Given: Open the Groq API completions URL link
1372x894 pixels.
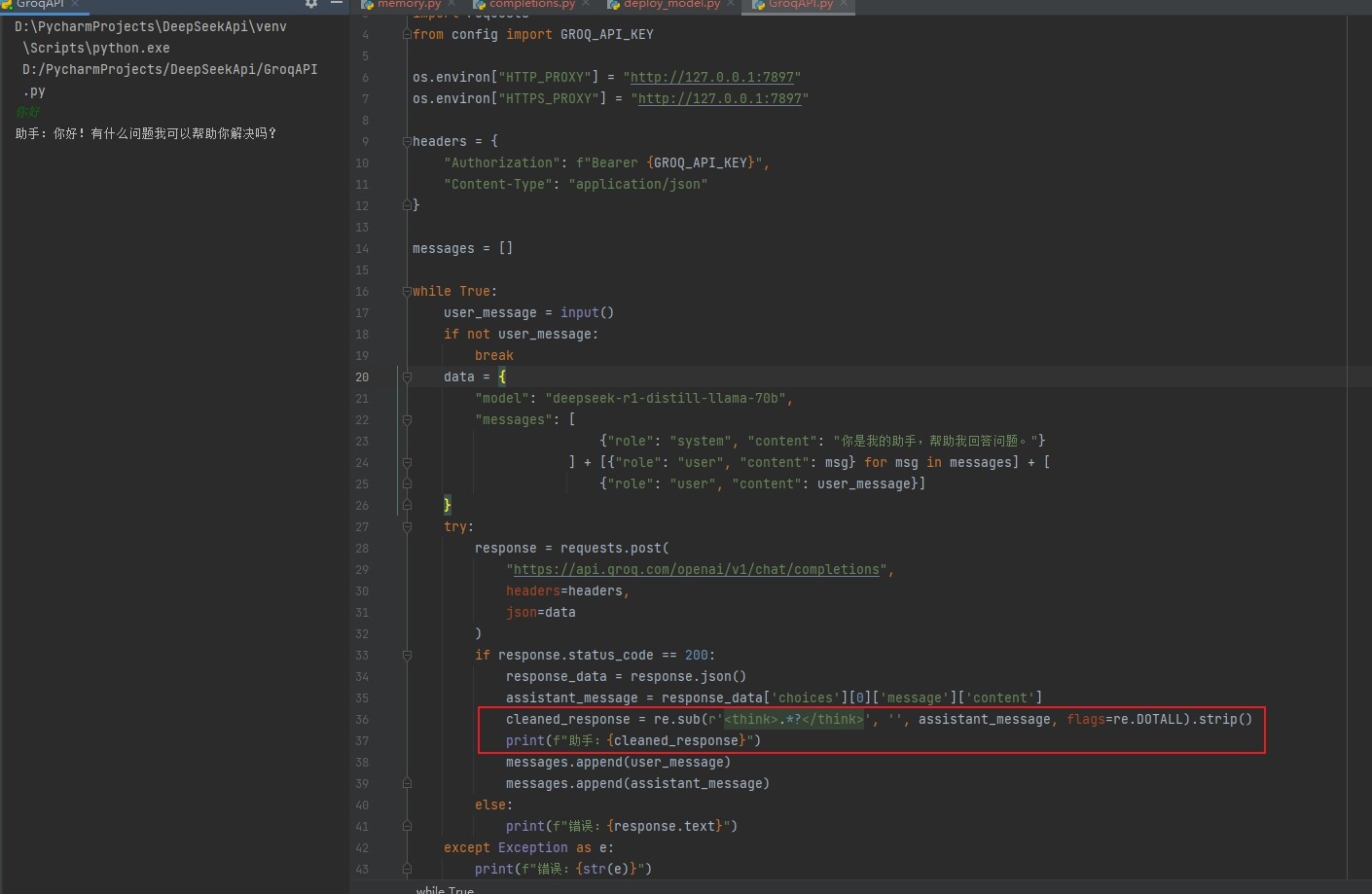Looking at the screenshot, I should pos(696,570).
